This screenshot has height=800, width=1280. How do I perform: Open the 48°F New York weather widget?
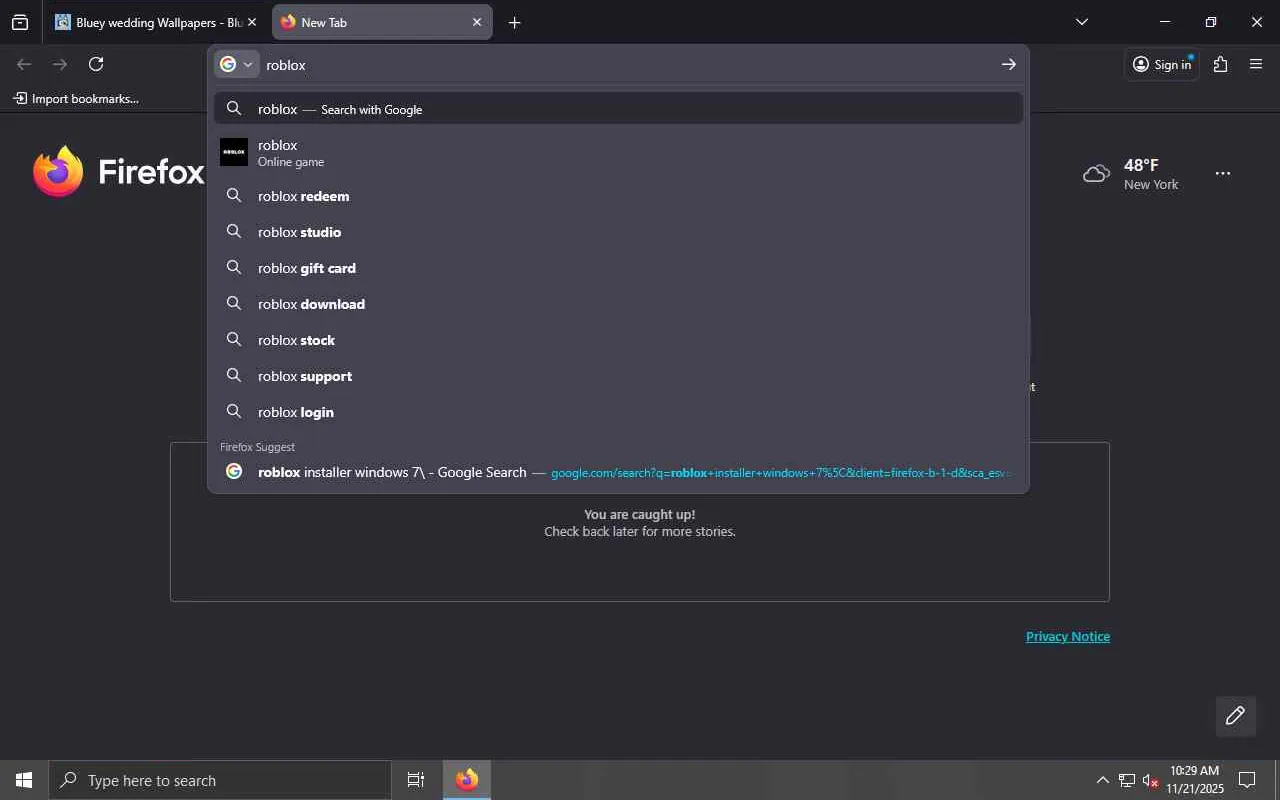1131,173
